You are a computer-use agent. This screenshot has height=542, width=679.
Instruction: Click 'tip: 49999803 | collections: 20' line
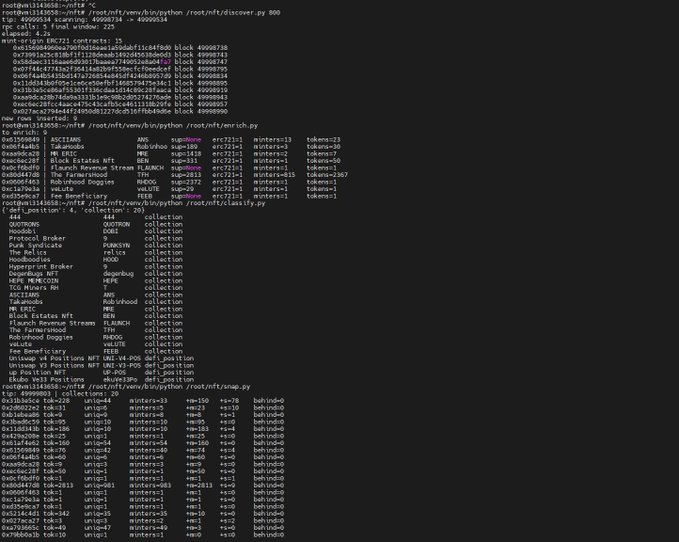[60, 394]
